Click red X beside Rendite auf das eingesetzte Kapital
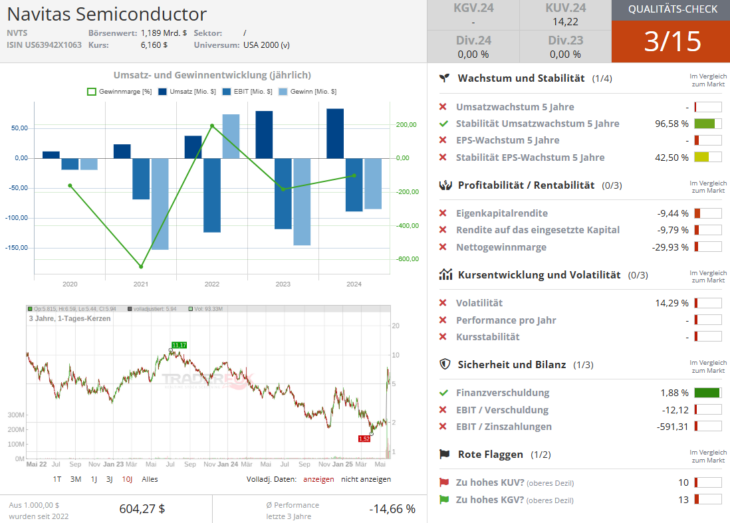 (443, 230)
